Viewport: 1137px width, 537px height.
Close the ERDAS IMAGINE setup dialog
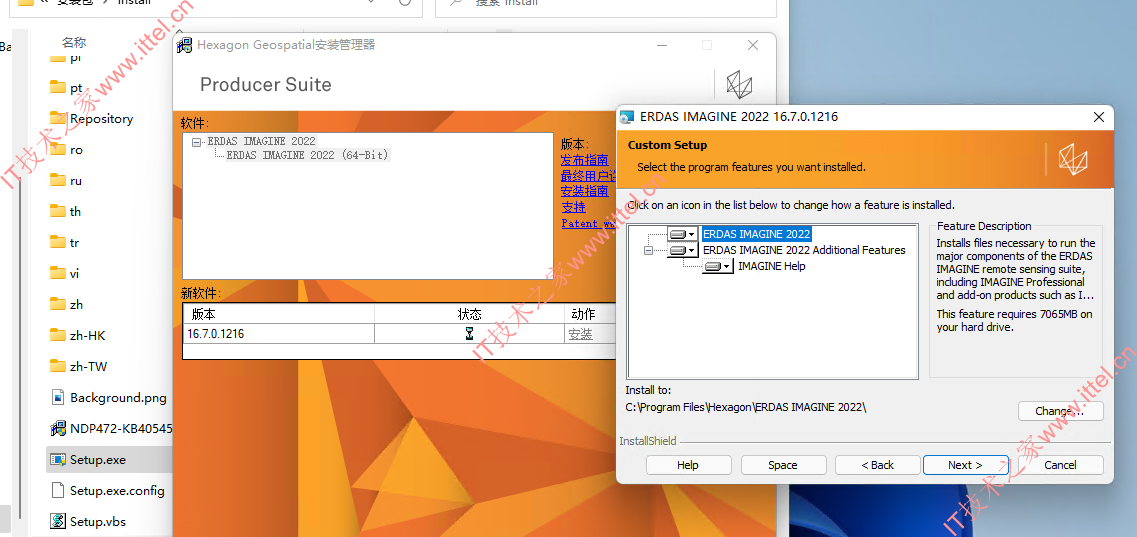click(1099, 117)
